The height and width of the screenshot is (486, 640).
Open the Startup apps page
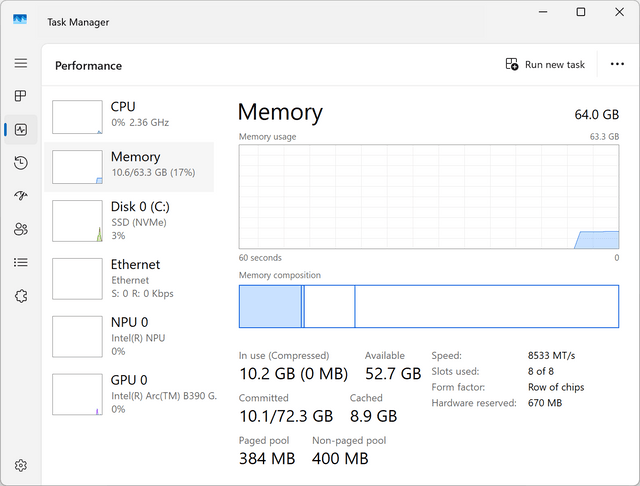[x=21, y=196]
